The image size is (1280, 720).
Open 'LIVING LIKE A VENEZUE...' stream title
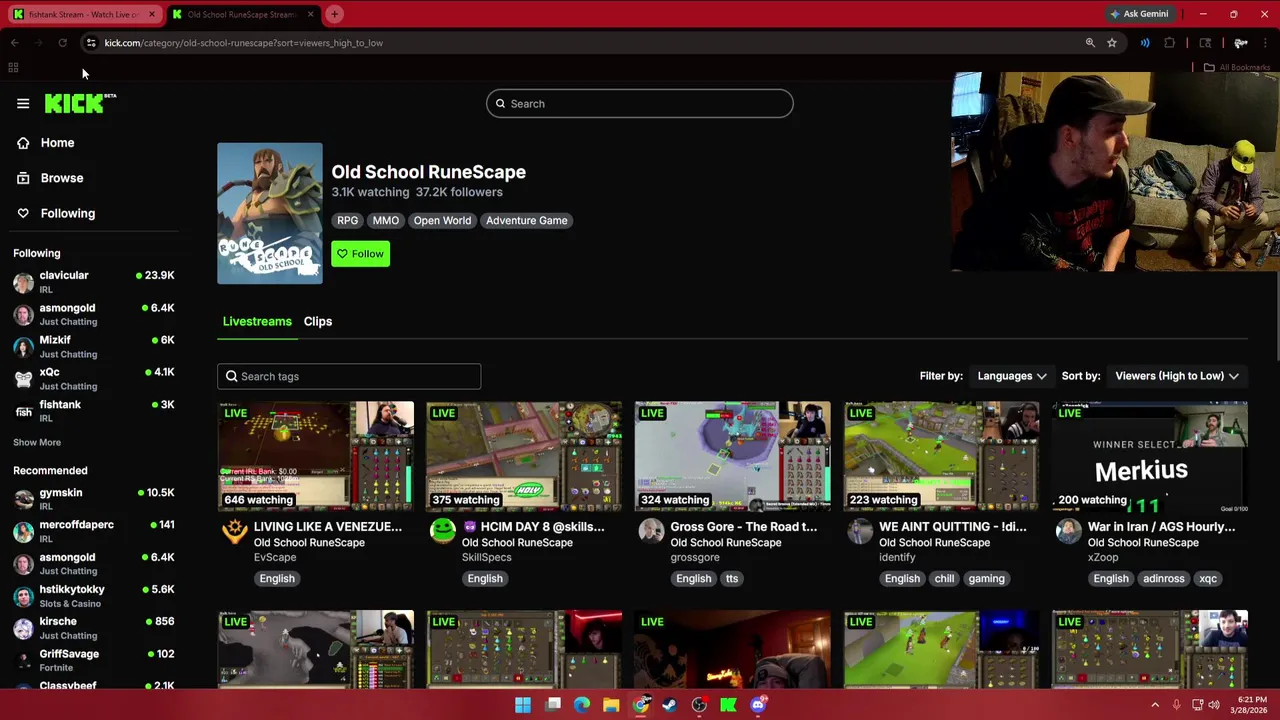click(328, 526)
